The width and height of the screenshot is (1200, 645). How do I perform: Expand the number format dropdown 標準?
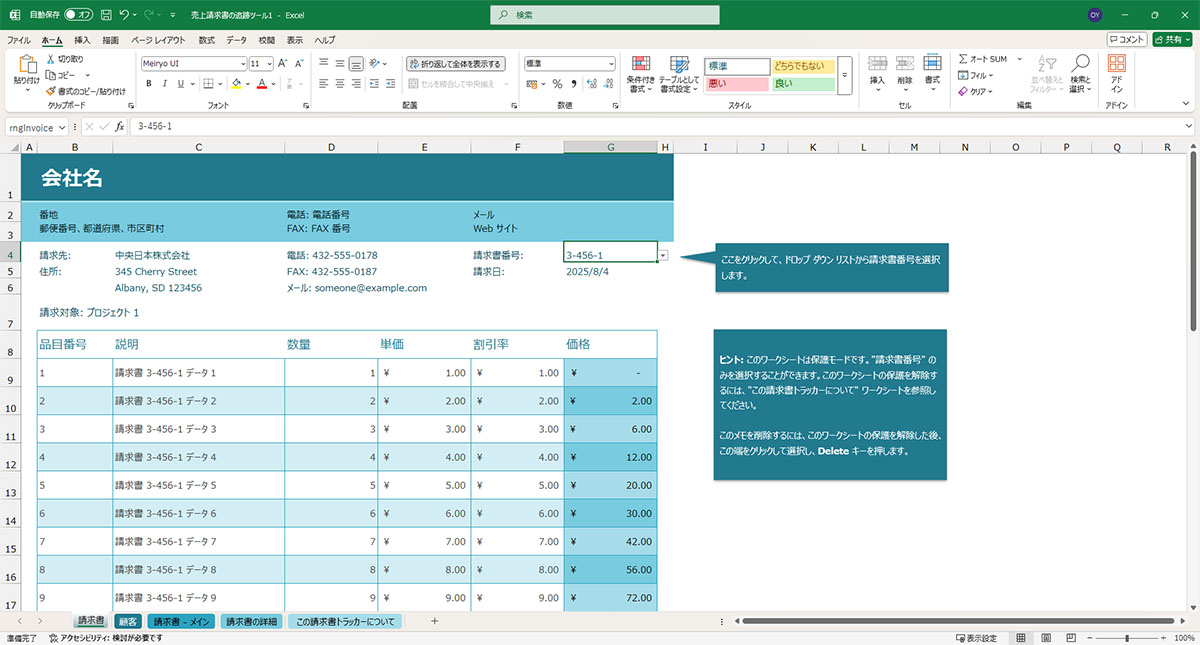[611, 63]
